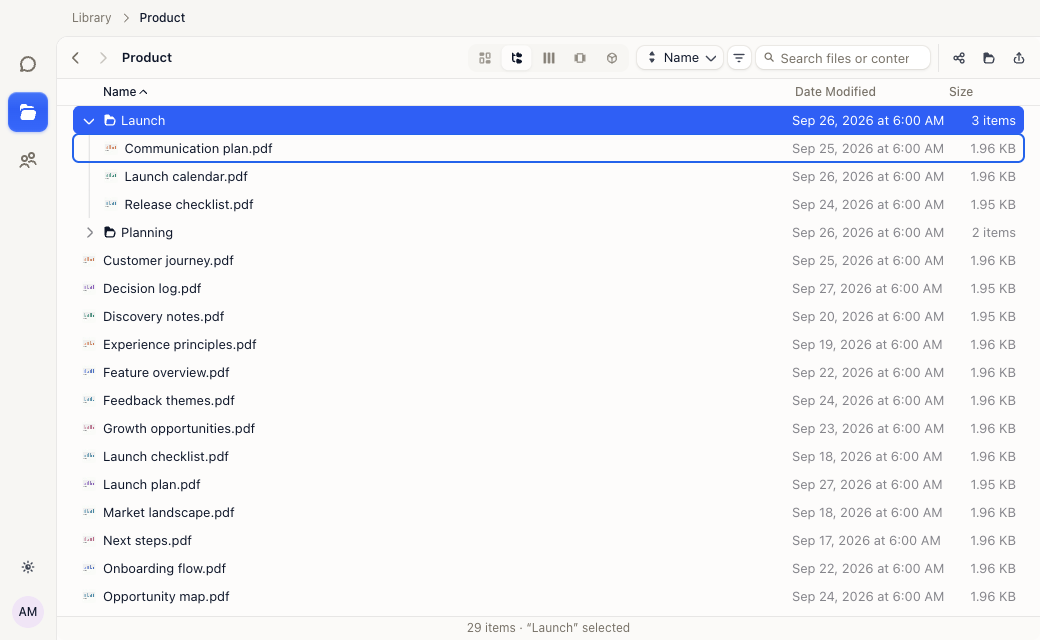Switch to column view
The image size is (1040, 640).
pyautogui.click(x=549, y=58)
